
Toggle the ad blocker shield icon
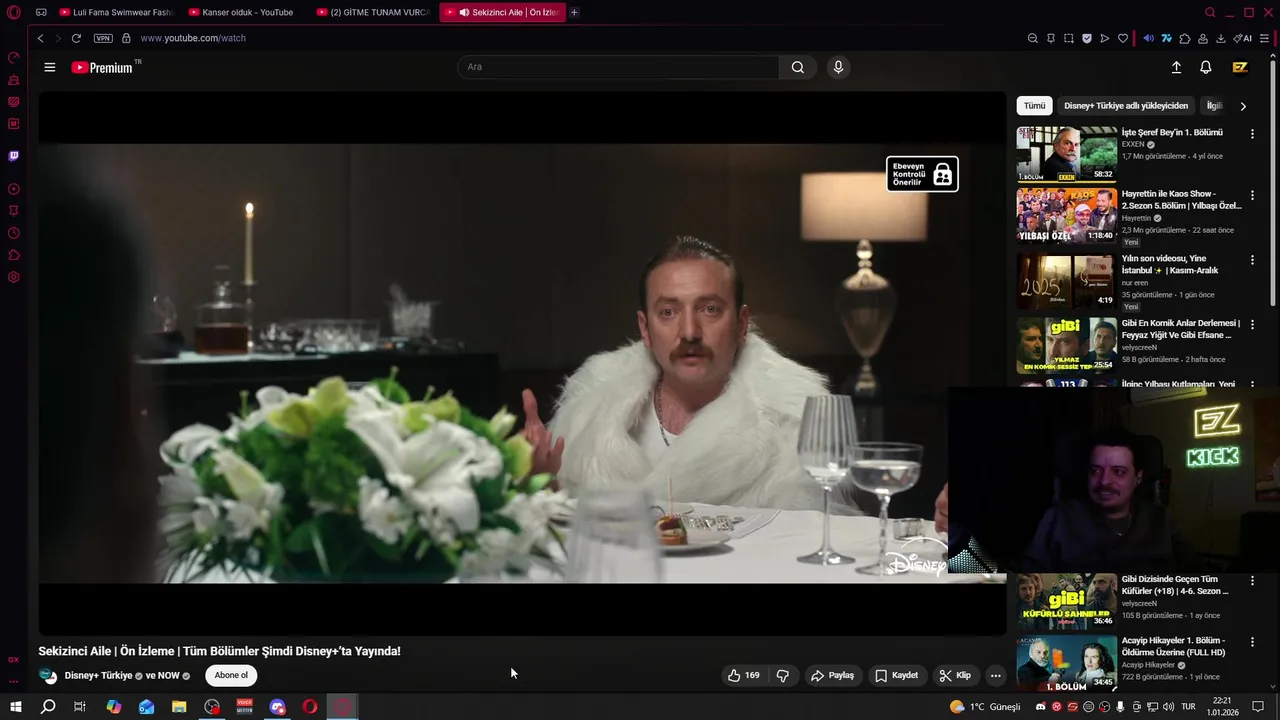pyautogui.click(x=1087, y=38)
